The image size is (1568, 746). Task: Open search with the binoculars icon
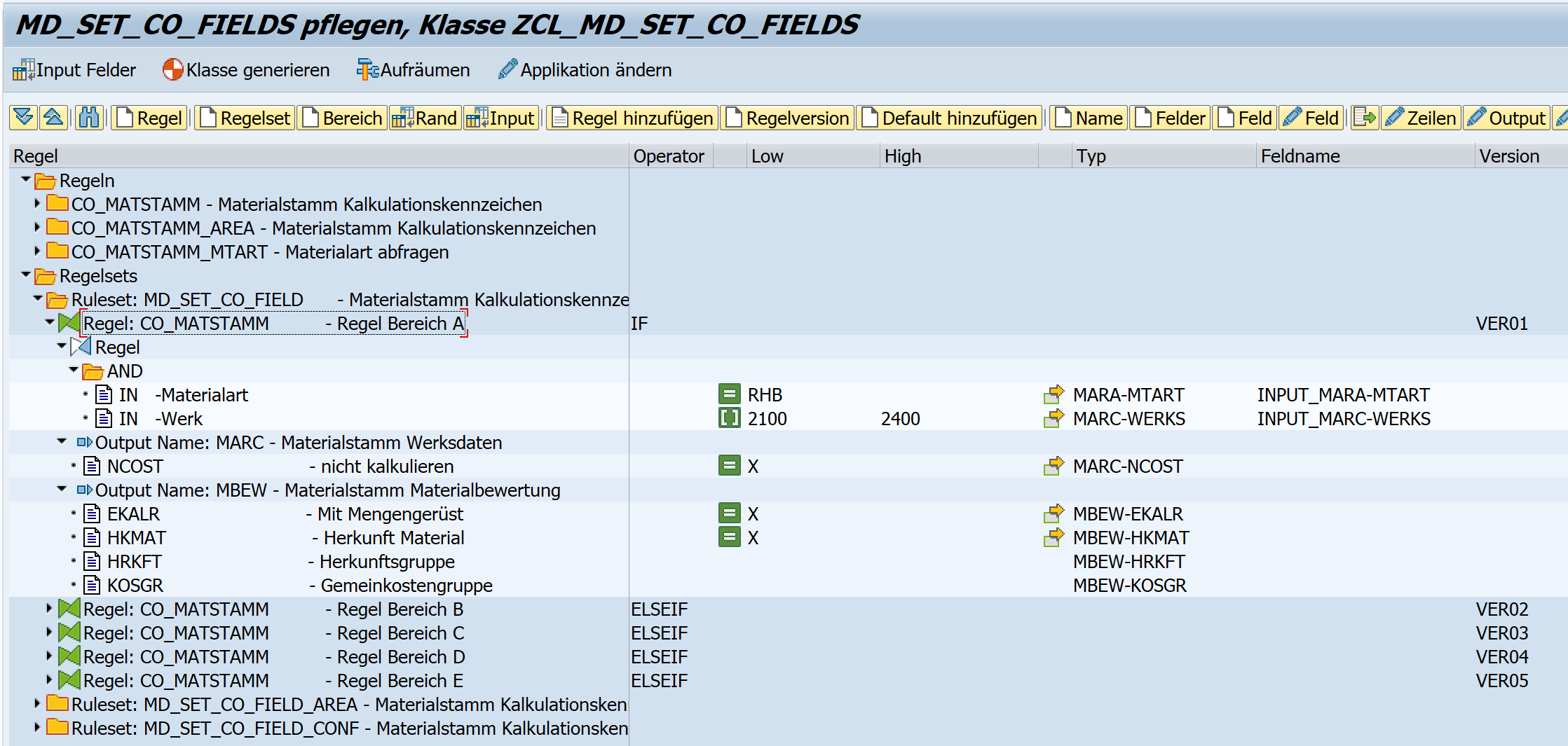pos(89,118)
